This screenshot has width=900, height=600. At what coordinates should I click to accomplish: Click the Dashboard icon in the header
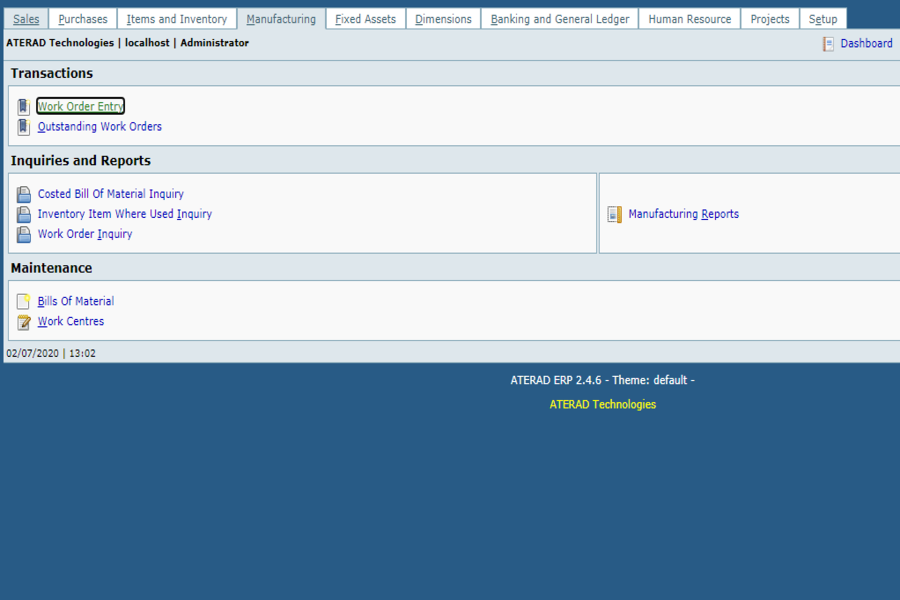click(x=828, y=44)
